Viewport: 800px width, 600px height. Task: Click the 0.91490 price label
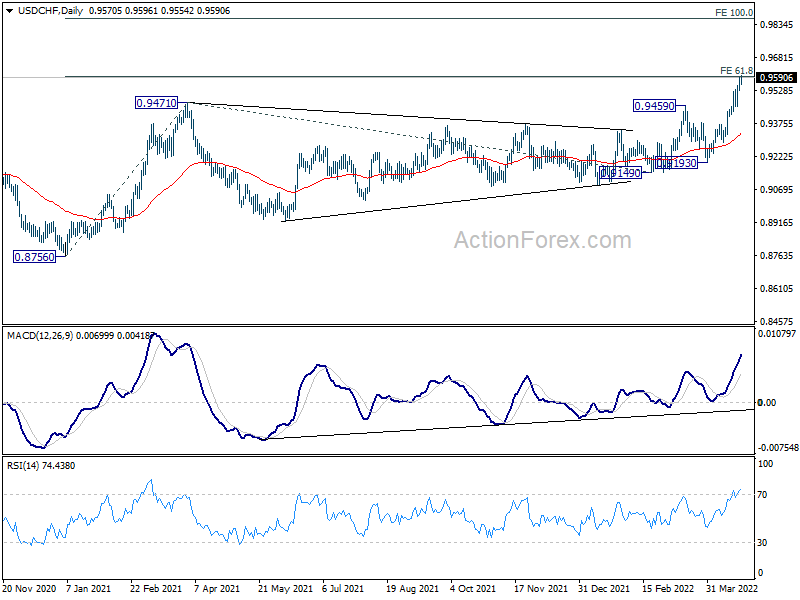(620, 173)
